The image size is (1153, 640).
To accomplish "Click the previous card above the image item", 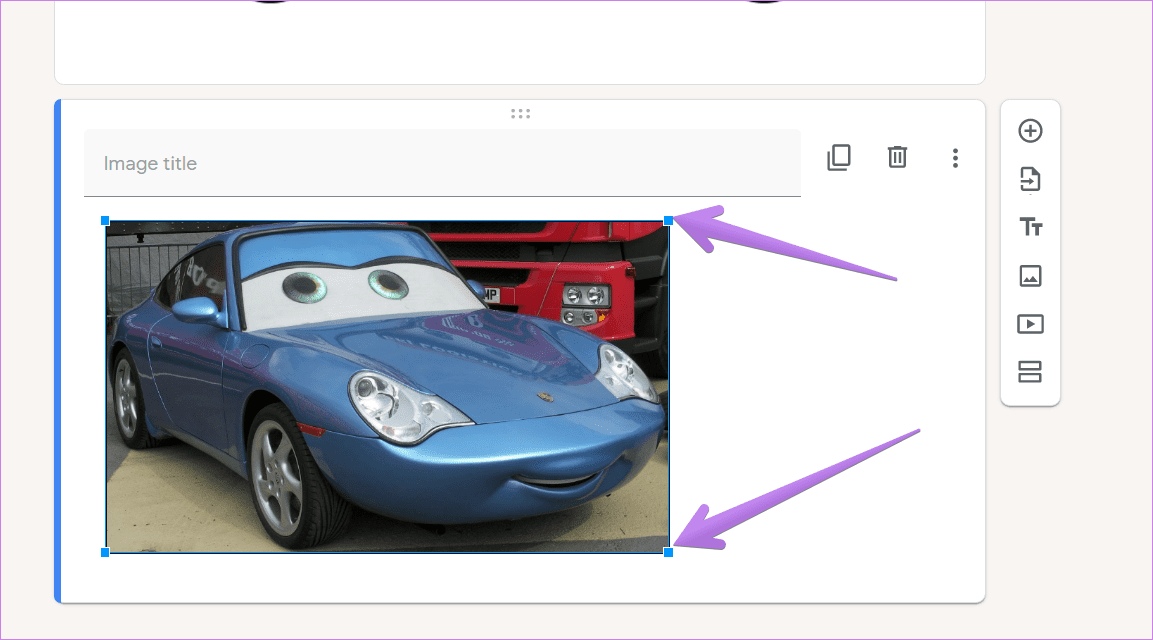I will [520, 42].
